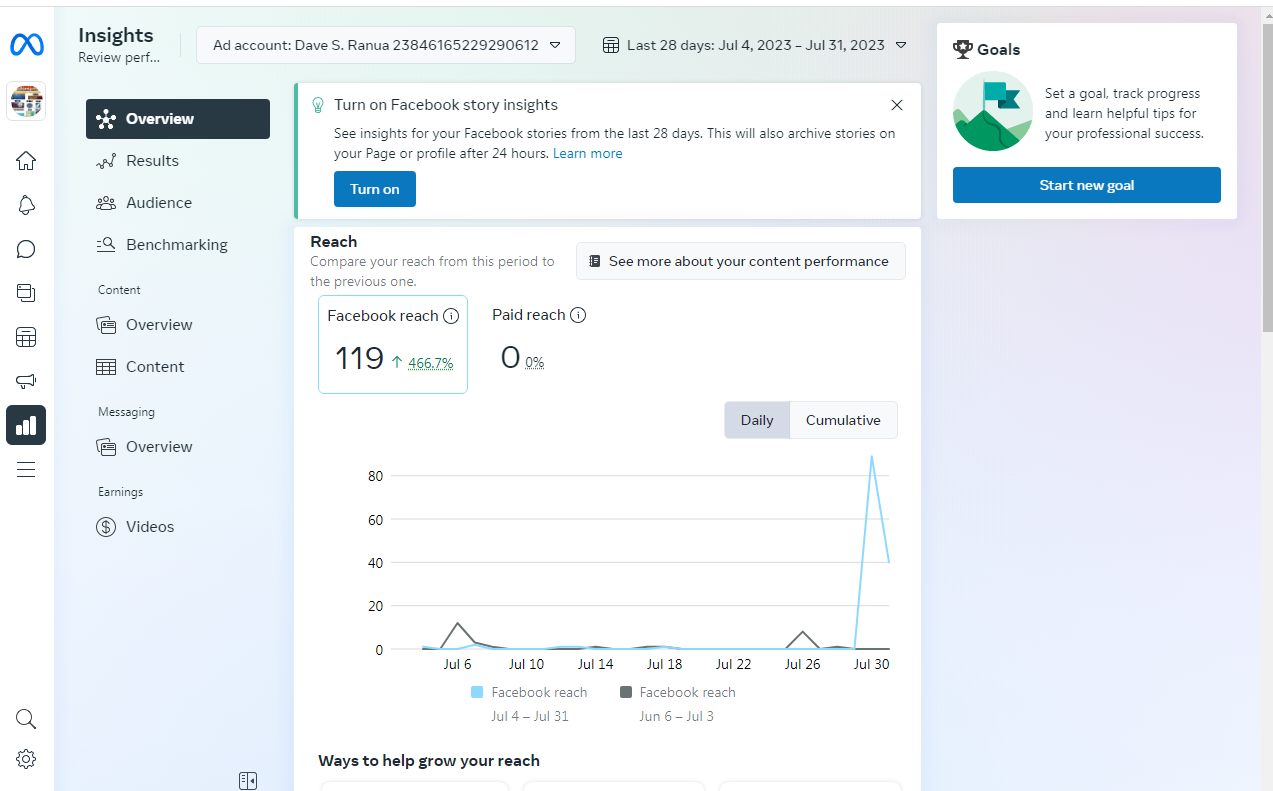Click the Insights page title
Viewport: 1273px width, 791px height.
coord(116,35)
